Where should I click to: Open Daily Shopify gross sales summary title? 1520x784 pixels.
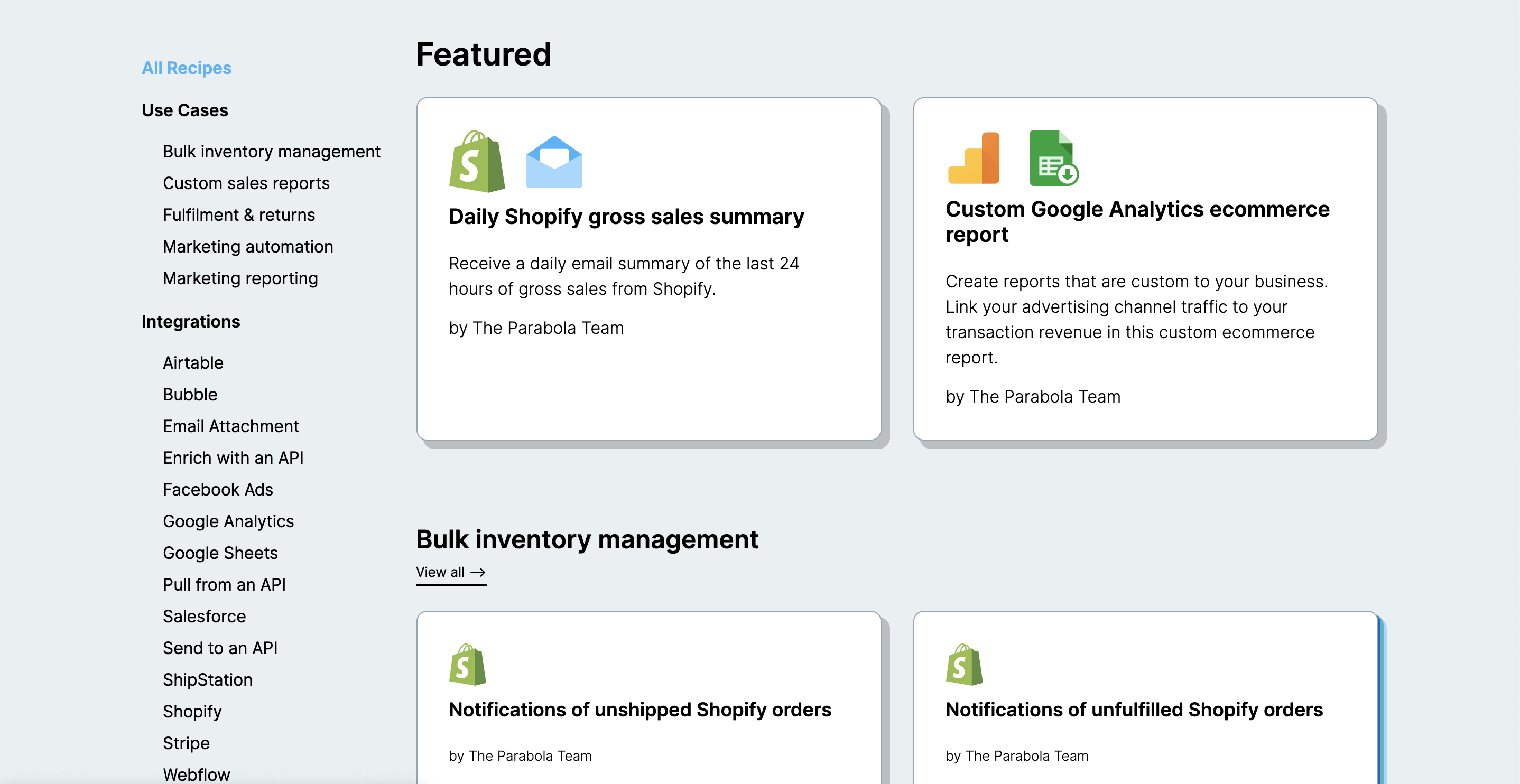click(626, 217)
